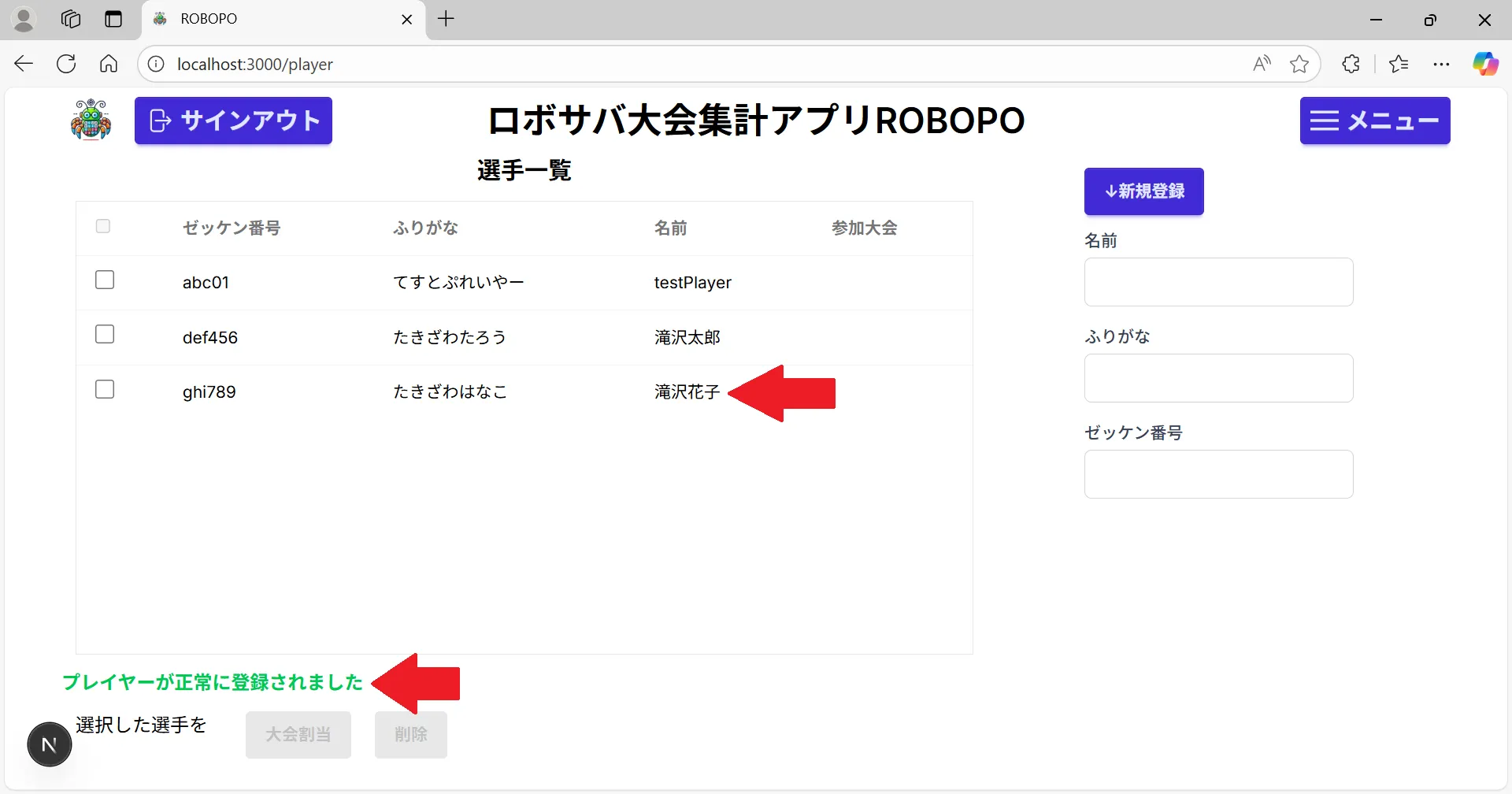This screenshot has width=1512, height=794.
Task: Open browser settings via the ellipsis menu
Action: [1442, 64]
